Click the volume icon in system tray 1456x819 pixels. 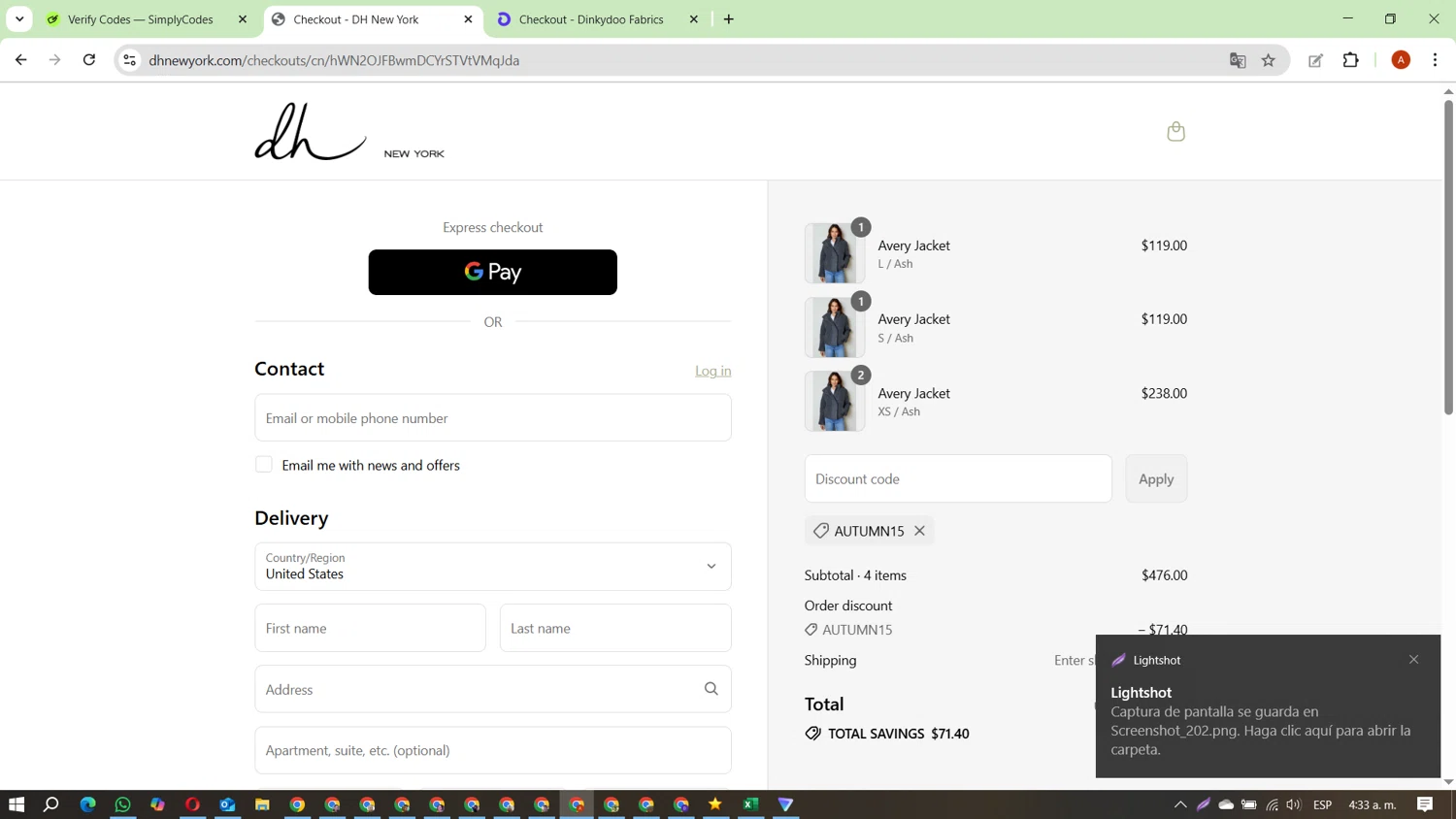[x=1294, y=804]
